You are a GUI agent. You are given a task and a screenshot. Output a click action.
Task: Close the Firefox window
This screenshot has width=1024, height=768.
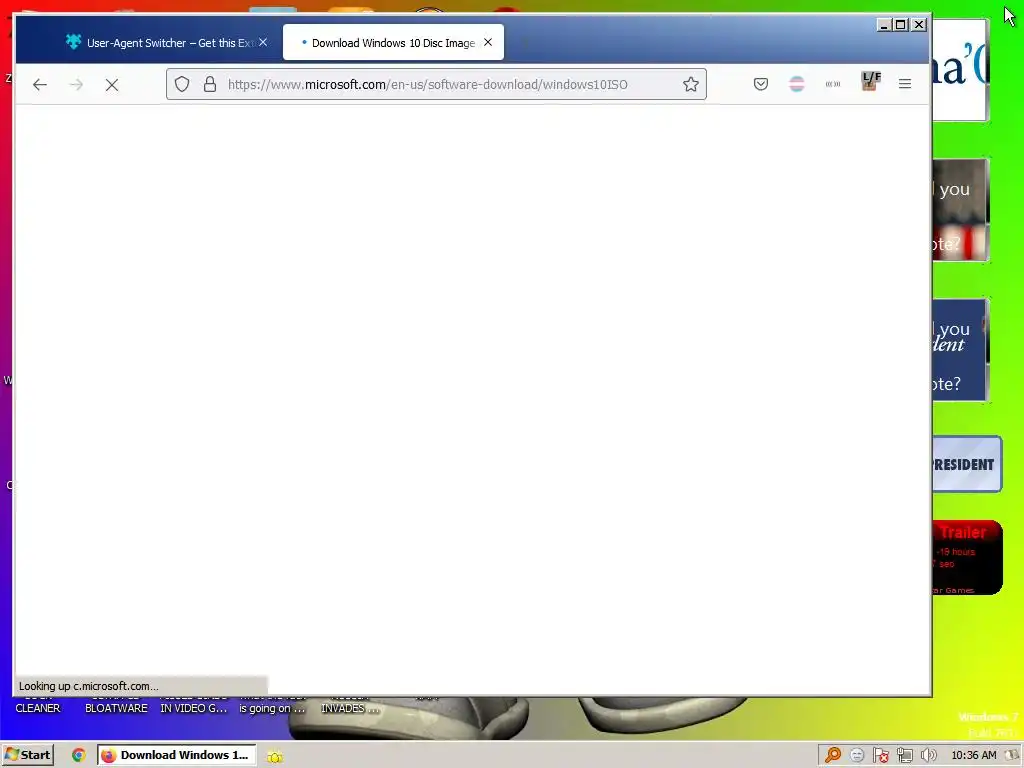pyautogui.click(x=918, y=25)
